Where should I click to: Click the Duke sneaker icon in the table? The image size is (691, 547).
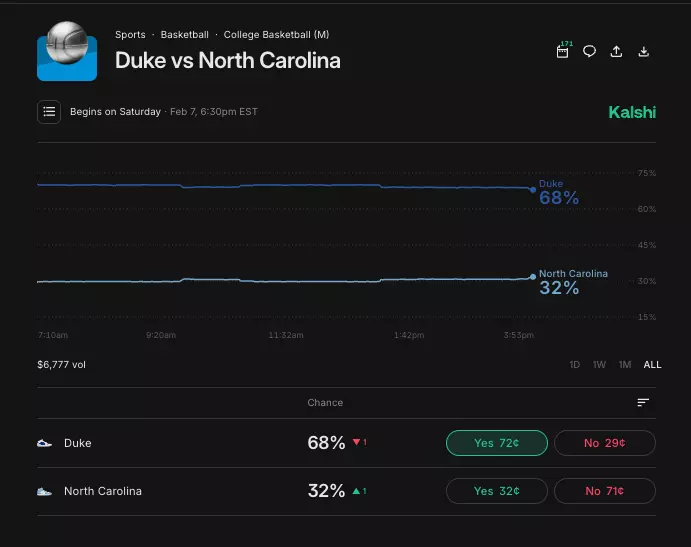pos(44,443)
